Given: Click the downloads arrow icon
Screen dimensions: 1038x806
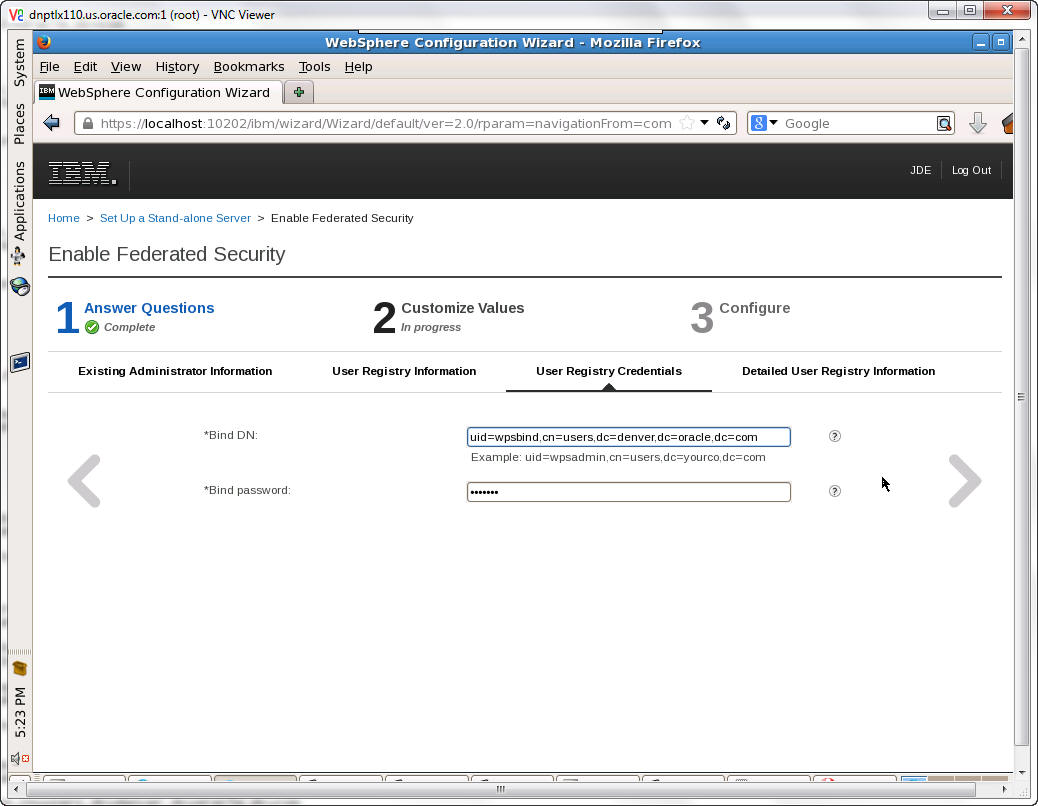Looking at the screenshot, I should (x=978, y=123).
